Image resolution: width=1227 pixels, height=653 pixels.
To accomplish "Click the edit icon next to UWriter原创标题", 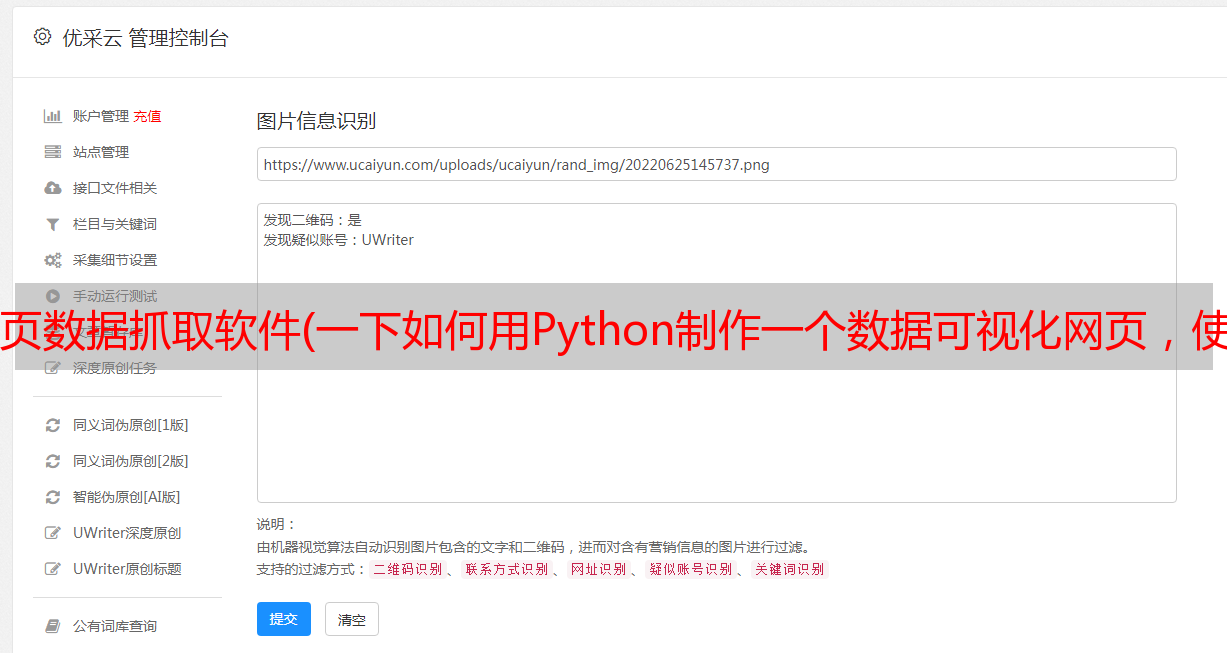I will [53, 569].
